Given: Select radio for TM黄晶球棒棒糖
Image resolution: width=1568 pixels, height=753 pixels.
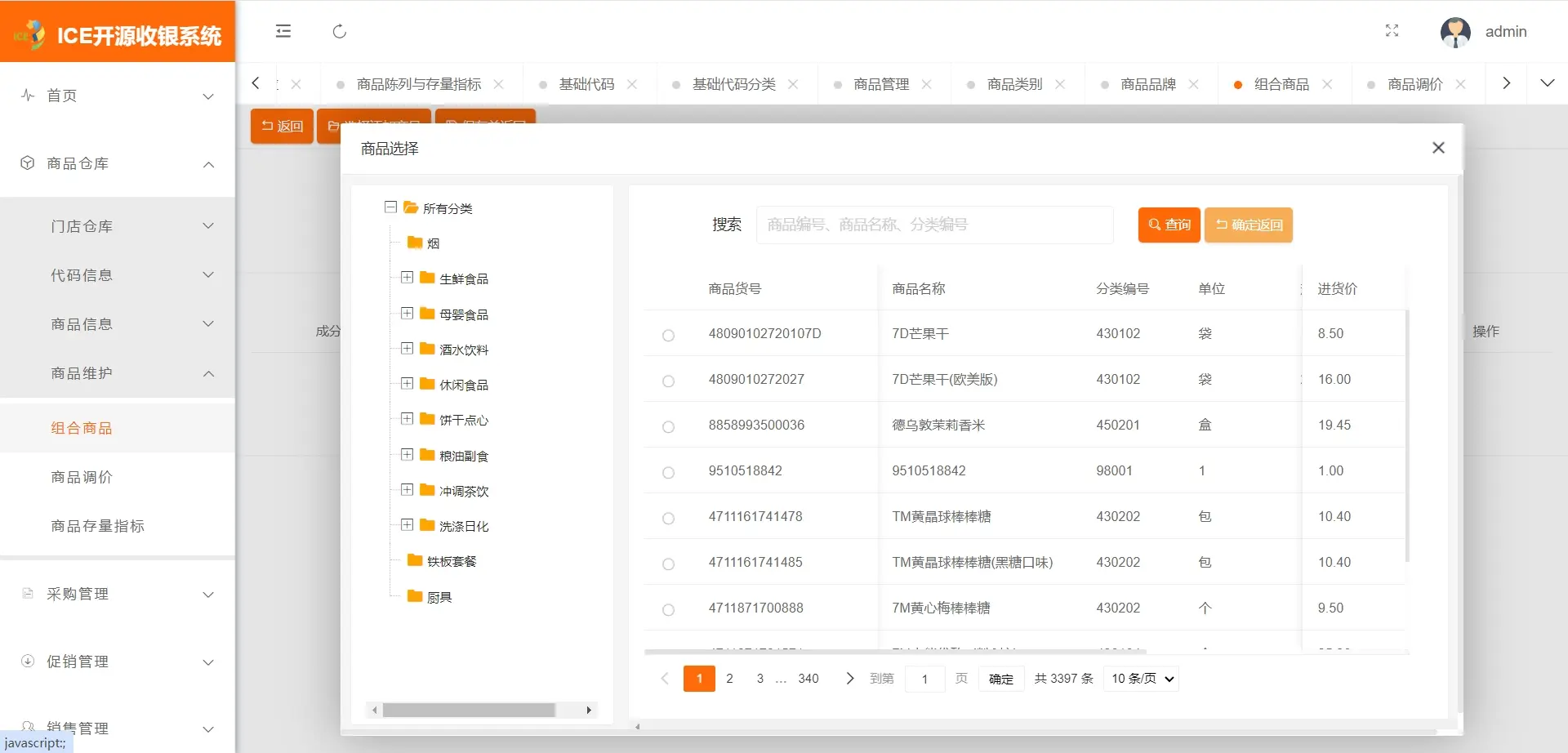Looking at the screenshot, I should point(668,518).
